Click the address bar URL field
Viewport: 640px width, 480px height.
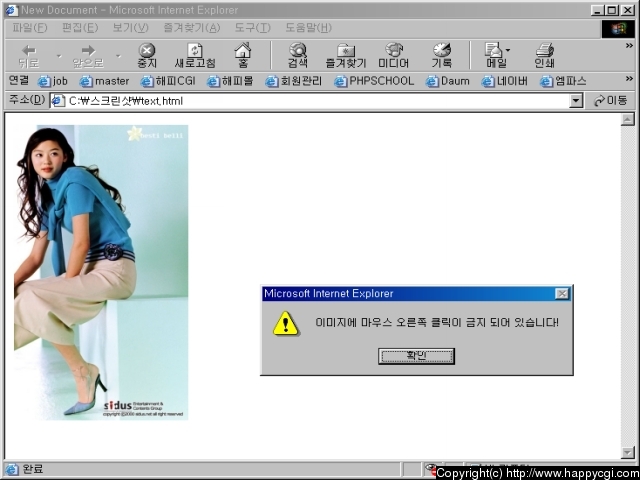[316, 101]
